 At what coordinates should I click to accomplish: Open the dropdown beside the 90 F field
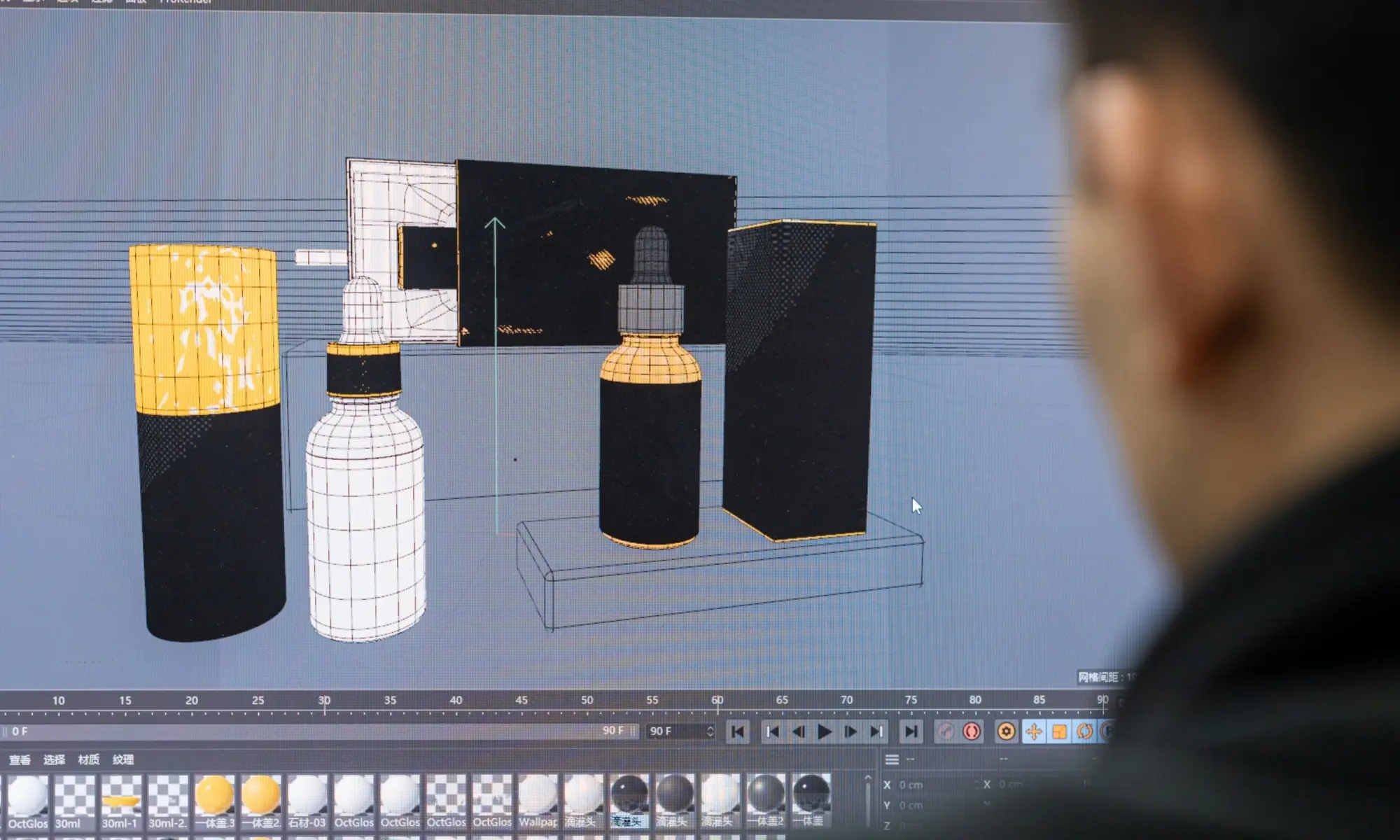(710, 730)
